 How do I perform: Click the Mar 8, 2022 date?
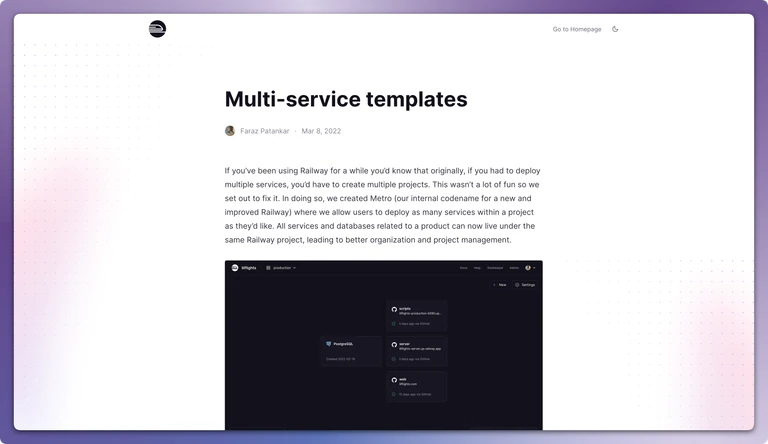click(321, 131)
